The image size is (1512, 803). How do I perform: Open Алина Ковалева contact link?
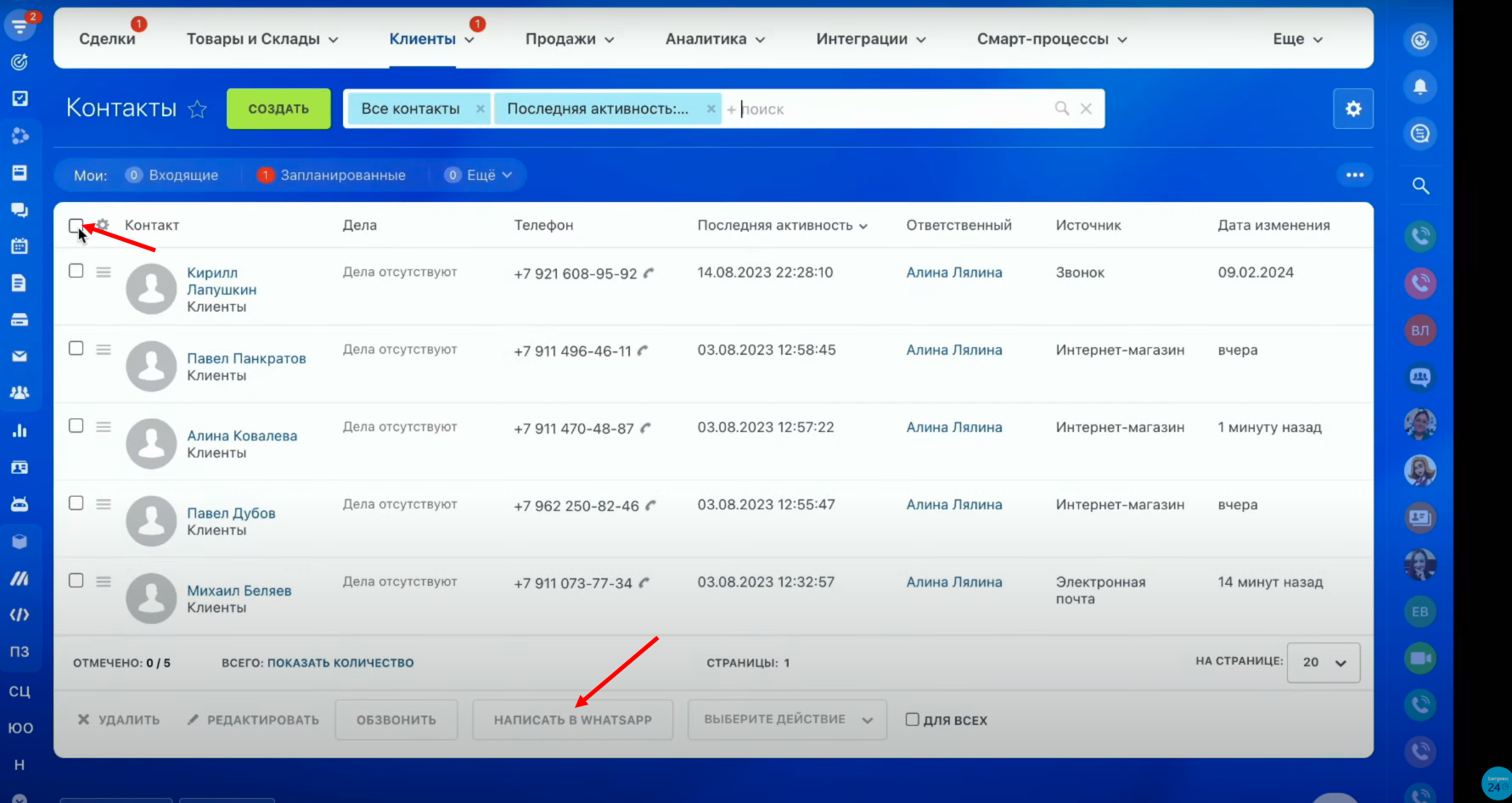click(x=242, y=435)
